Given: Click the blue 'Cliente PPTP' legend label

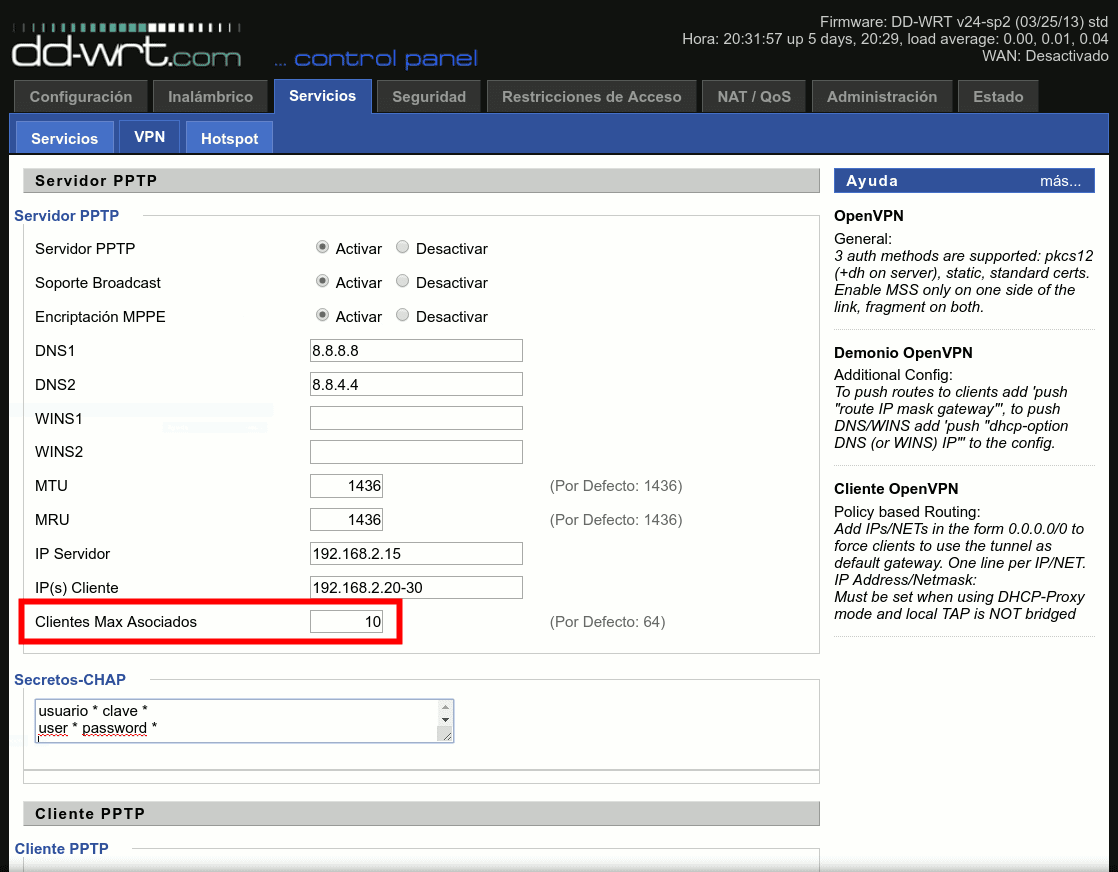Looking at the screenshot, I should (x=61, y=848).
